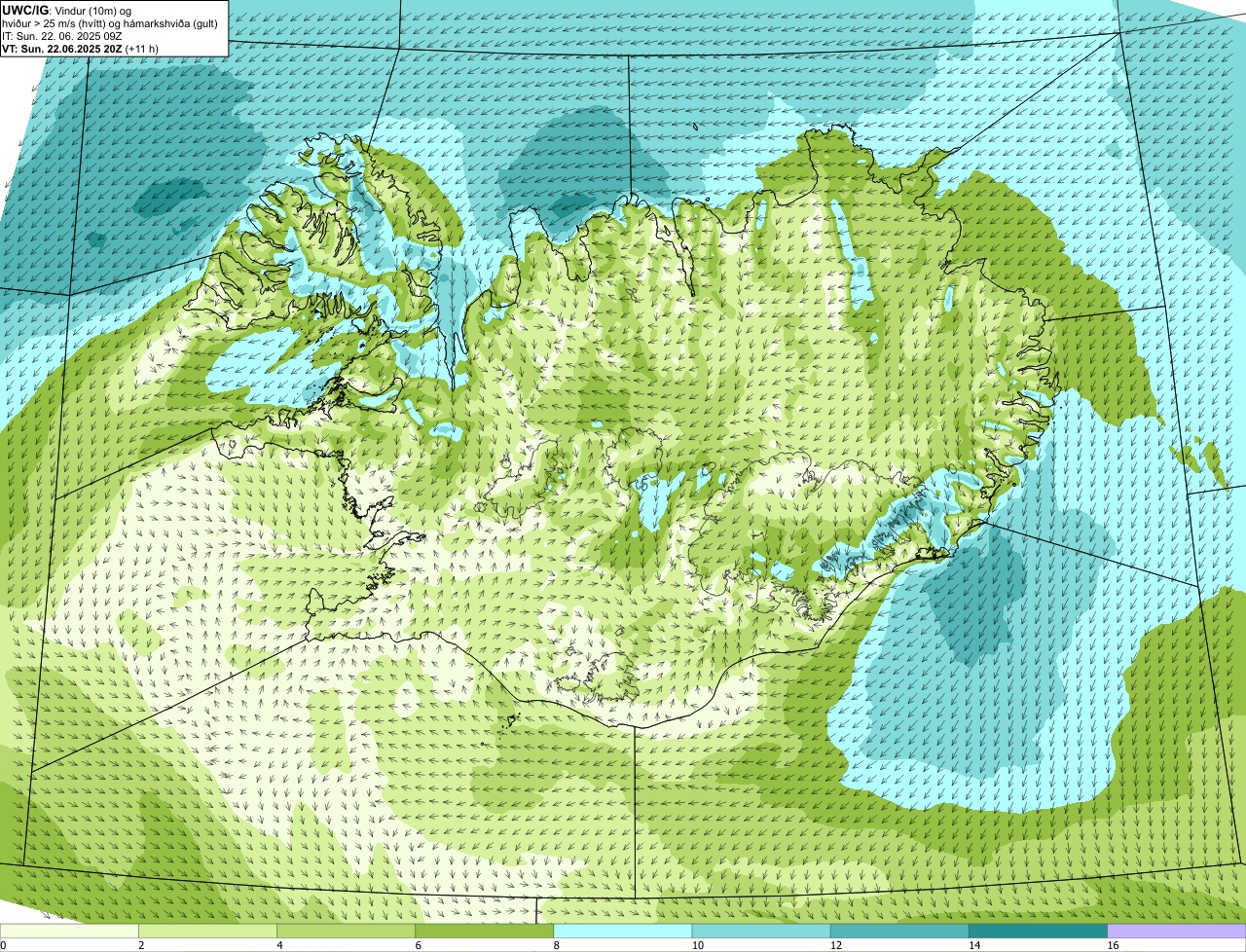Click the '2' label on the colour scale
Viewport: 1246px width, 952px height.
141,945
